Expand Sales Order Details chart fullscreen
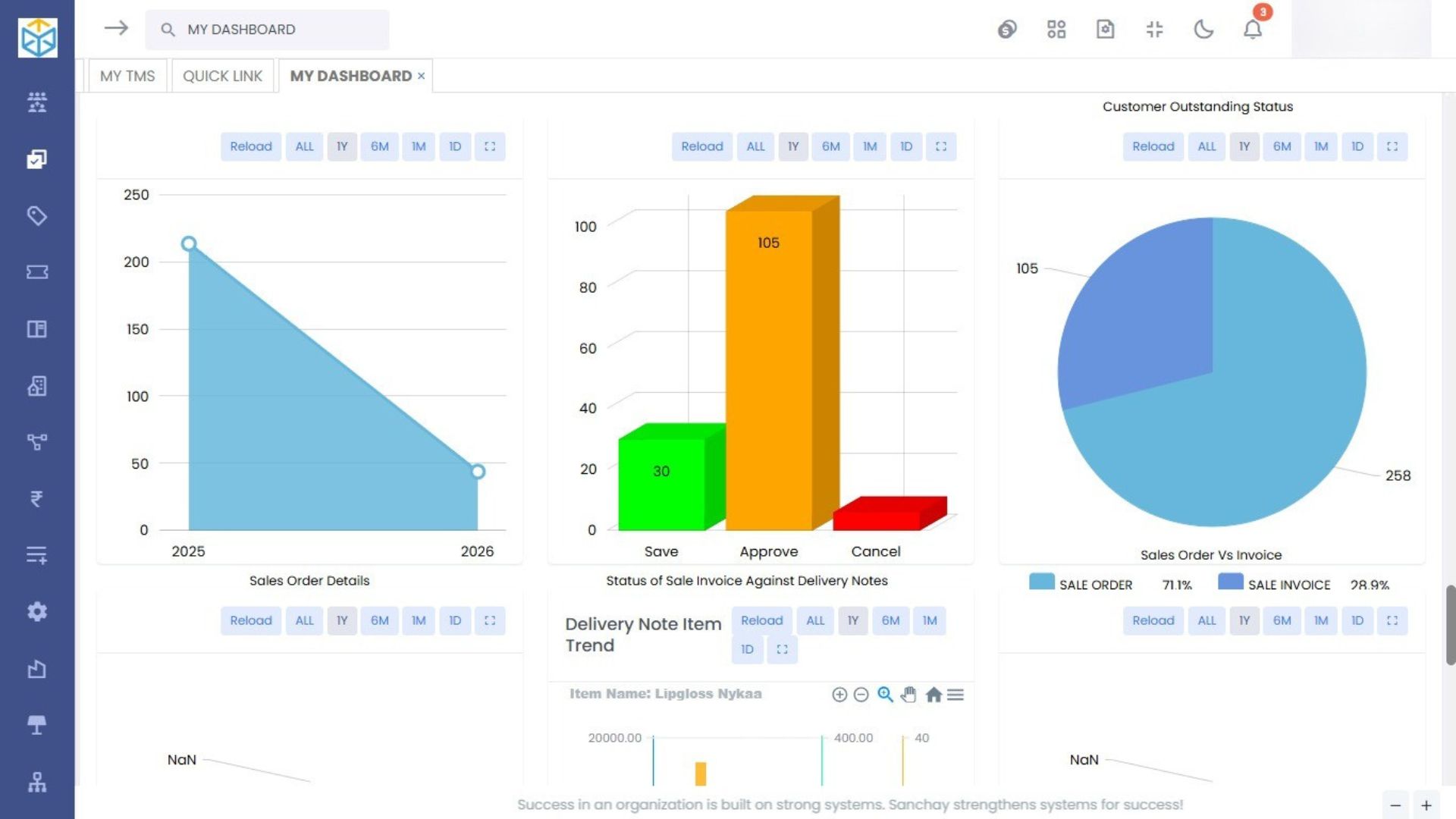This screenshot has height=819, width=1456. point(490,146)
